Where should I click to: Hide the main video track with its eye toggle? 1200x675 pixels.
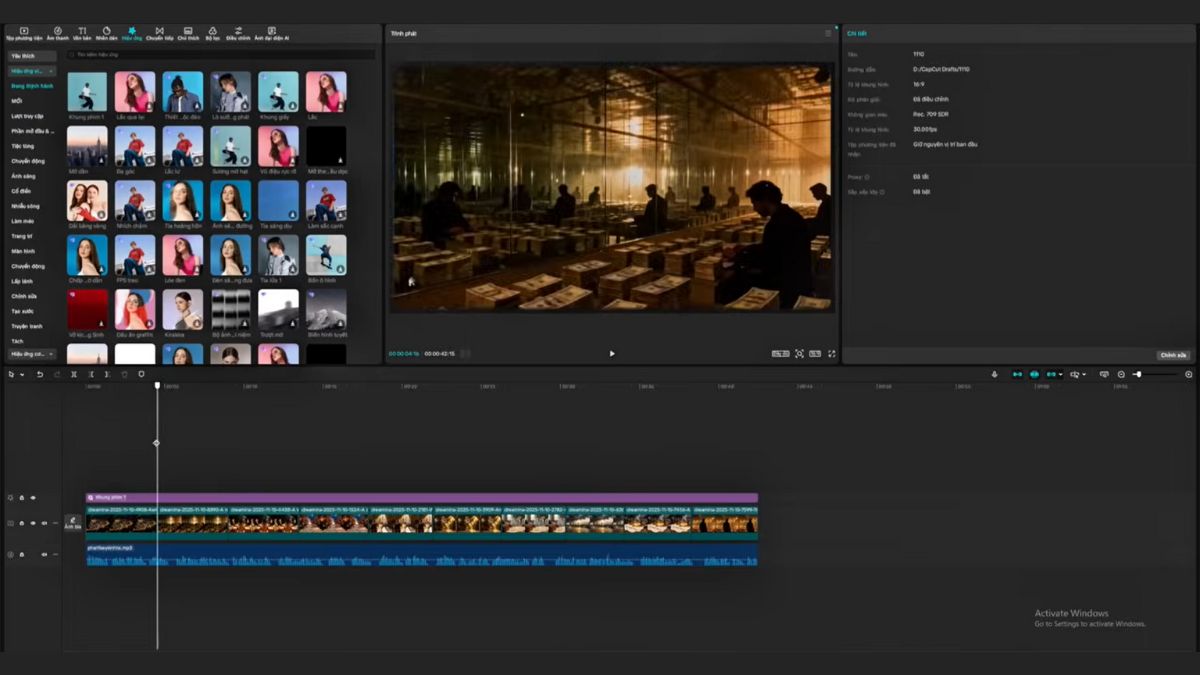(x=33, y=523)
